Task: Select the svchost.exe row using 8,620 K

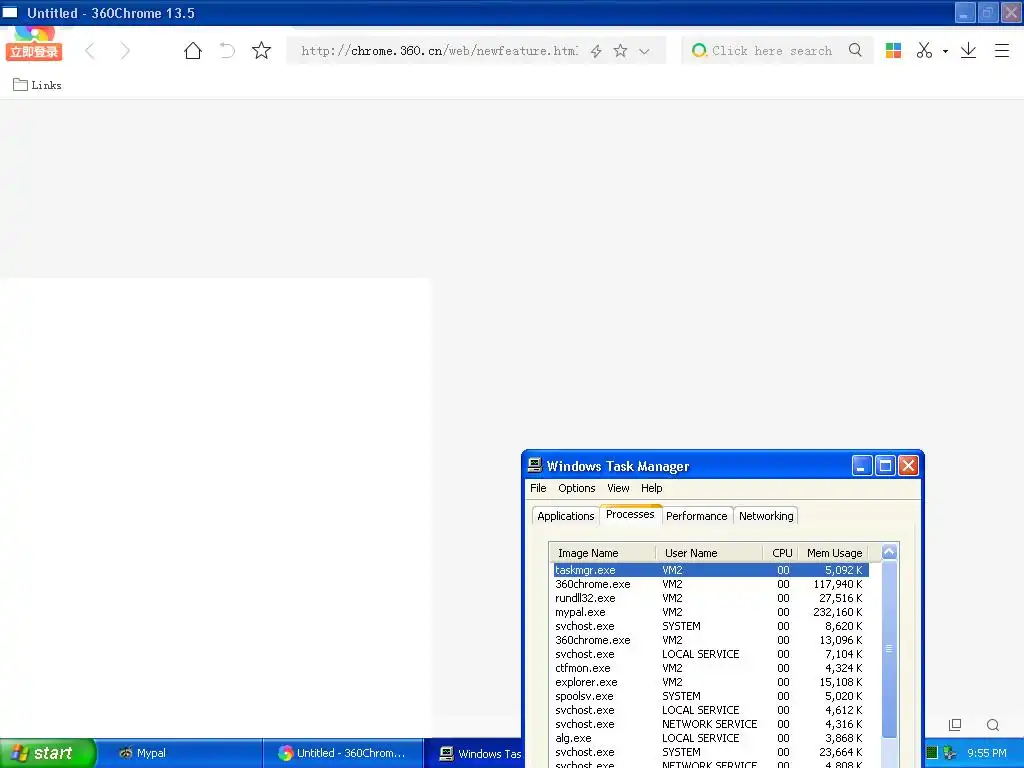Action: 711,626
